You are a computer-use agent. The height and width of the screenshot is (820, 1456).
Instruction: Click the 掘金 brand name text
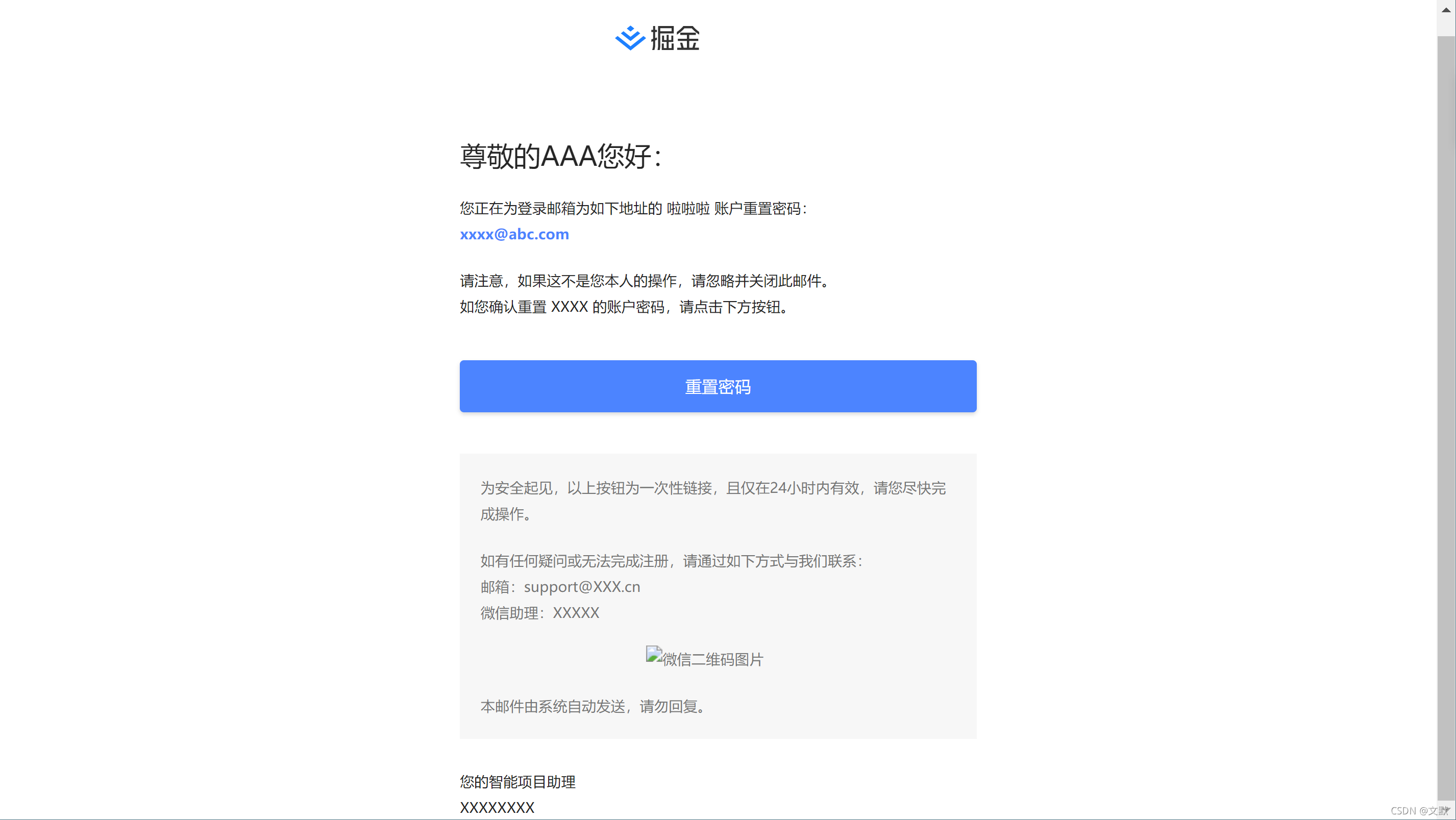(x=675, y=38)
